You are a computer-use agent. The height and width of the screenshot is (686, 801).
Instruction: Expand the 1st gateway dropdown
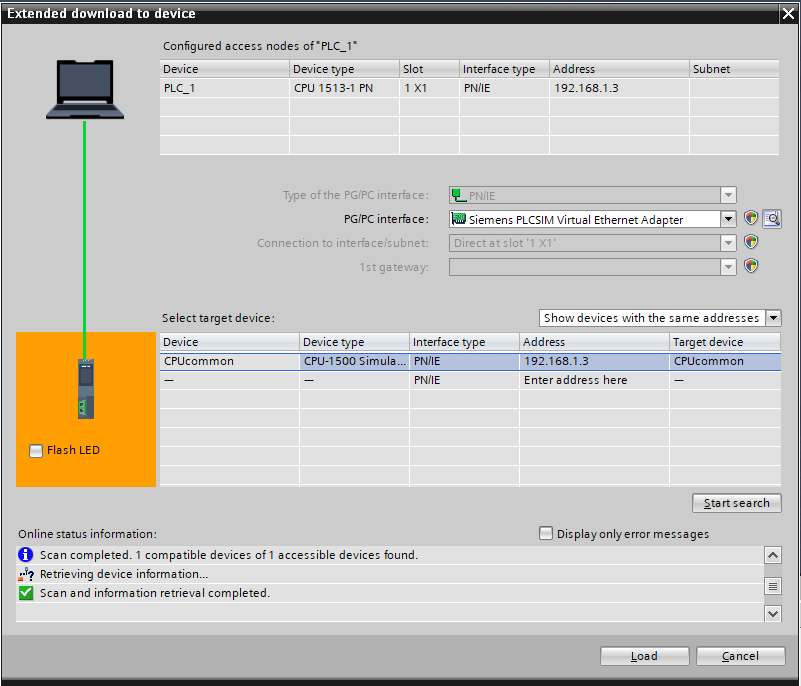[728, 267]
